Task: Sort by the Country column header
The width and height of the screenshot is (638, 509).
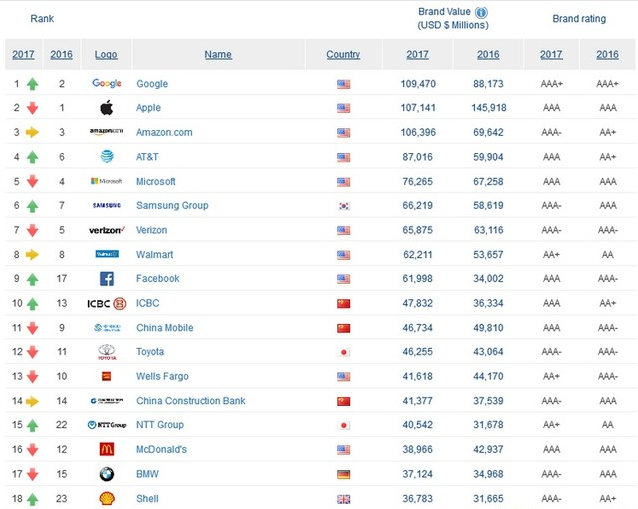Action: coord(343,55)
